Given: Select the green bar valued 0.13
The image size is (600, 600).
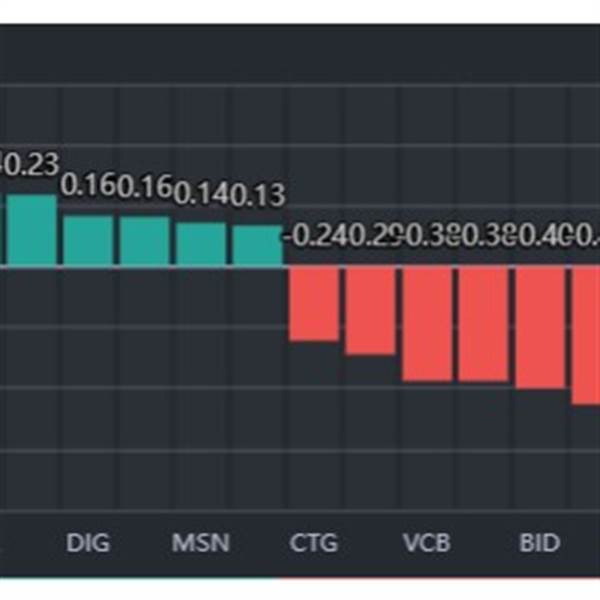Looking at the screenshot, I should (258, 245).
